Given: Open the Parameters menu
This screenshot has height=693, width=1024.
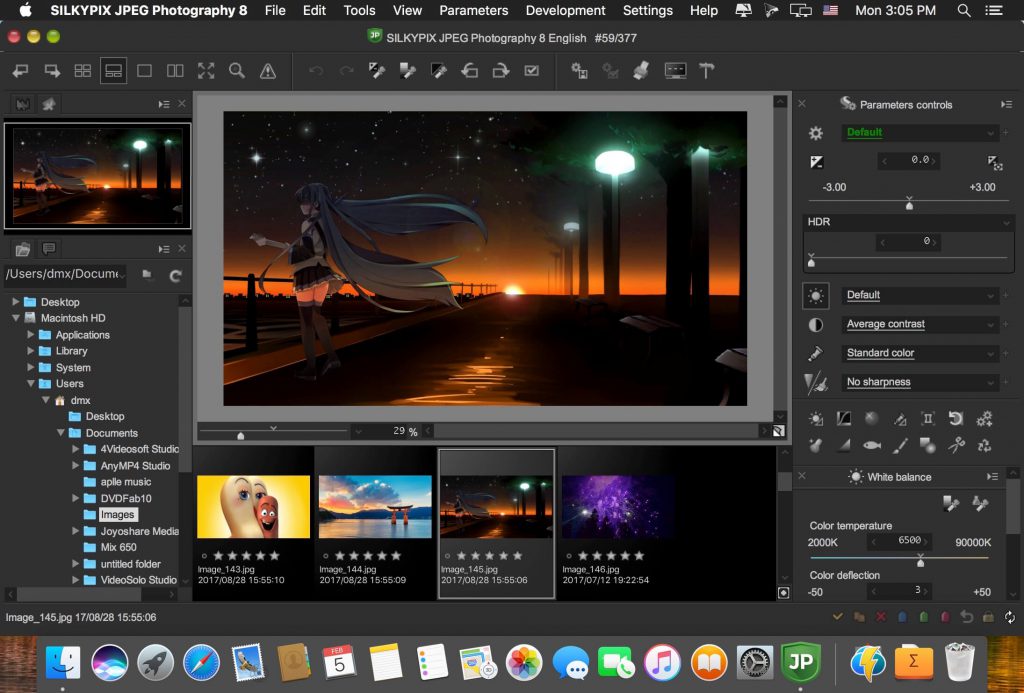Looking at the screenshot, I should coord(473,11).
